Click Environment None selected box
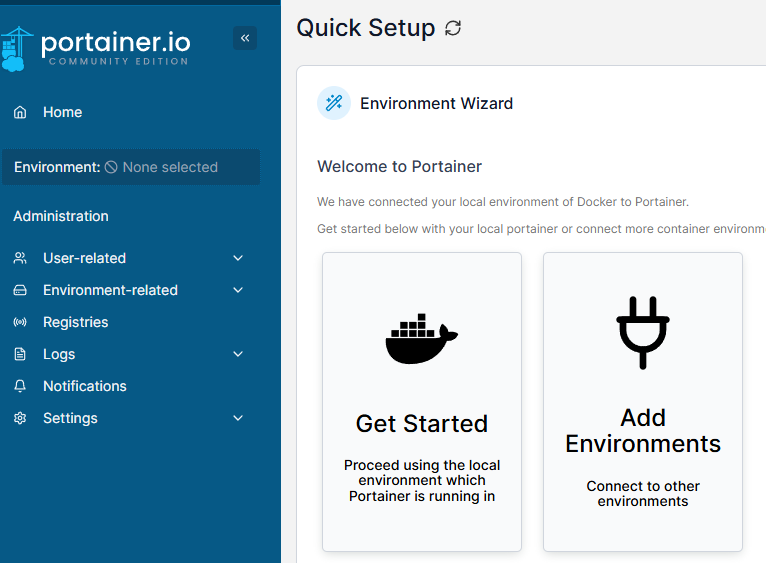The width and height of the screenshot is (766, 563). (131, 167)
